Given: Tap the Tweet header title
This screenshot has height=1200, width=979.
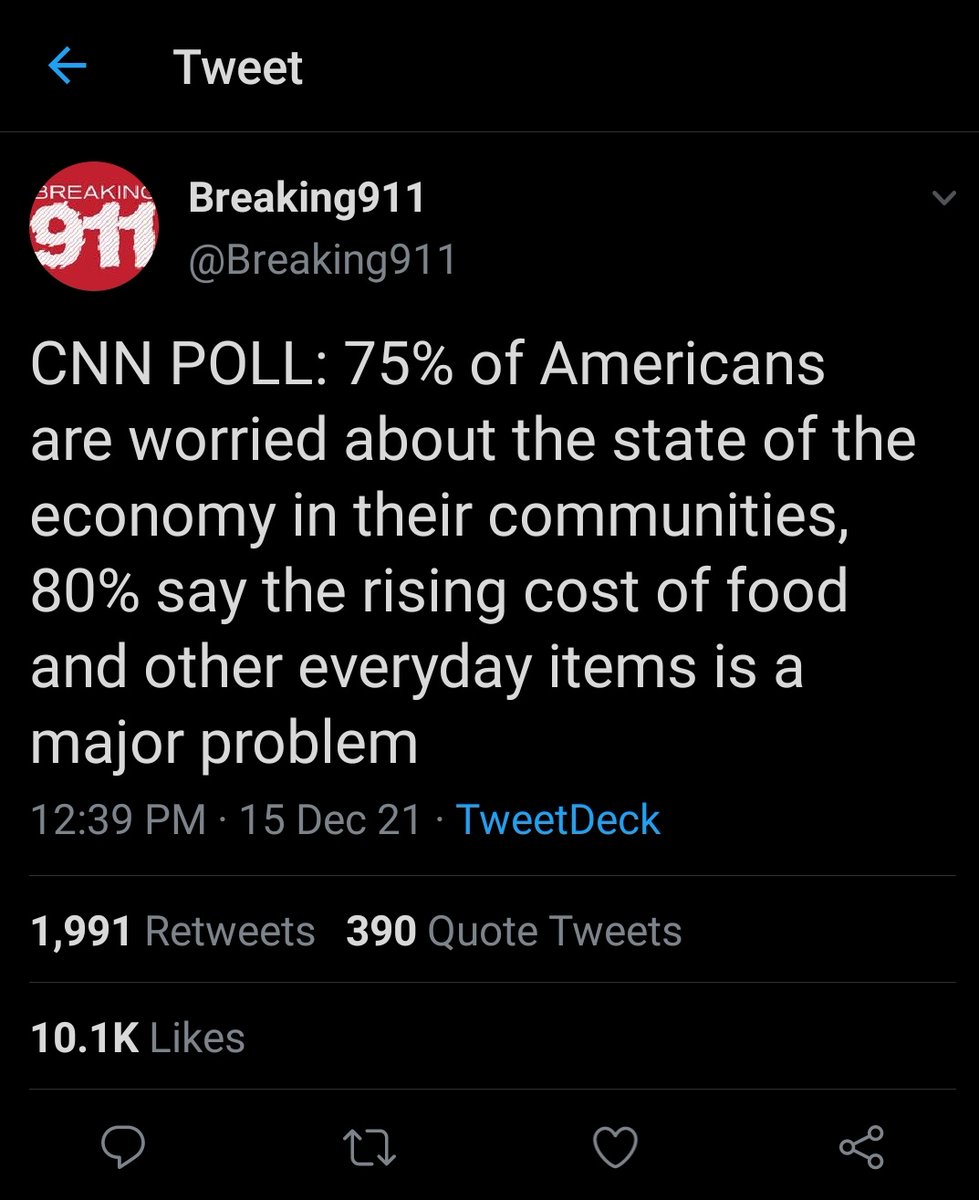Looking at the screenshot, I should point(238,68).
